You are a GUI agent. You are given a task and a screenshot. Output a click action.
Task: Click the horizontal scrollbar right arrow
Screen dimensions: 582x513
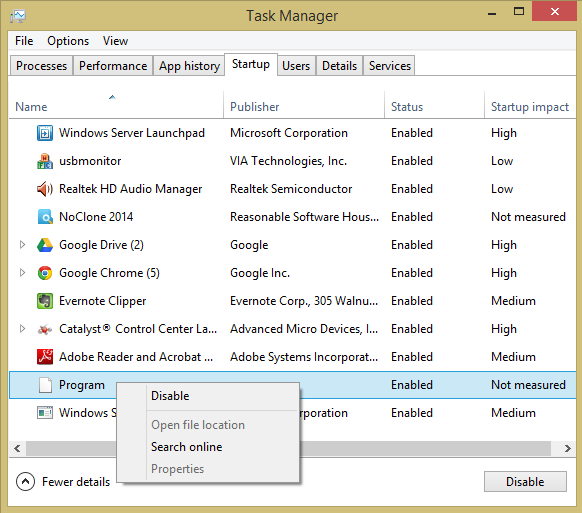(x=568, y=448)
